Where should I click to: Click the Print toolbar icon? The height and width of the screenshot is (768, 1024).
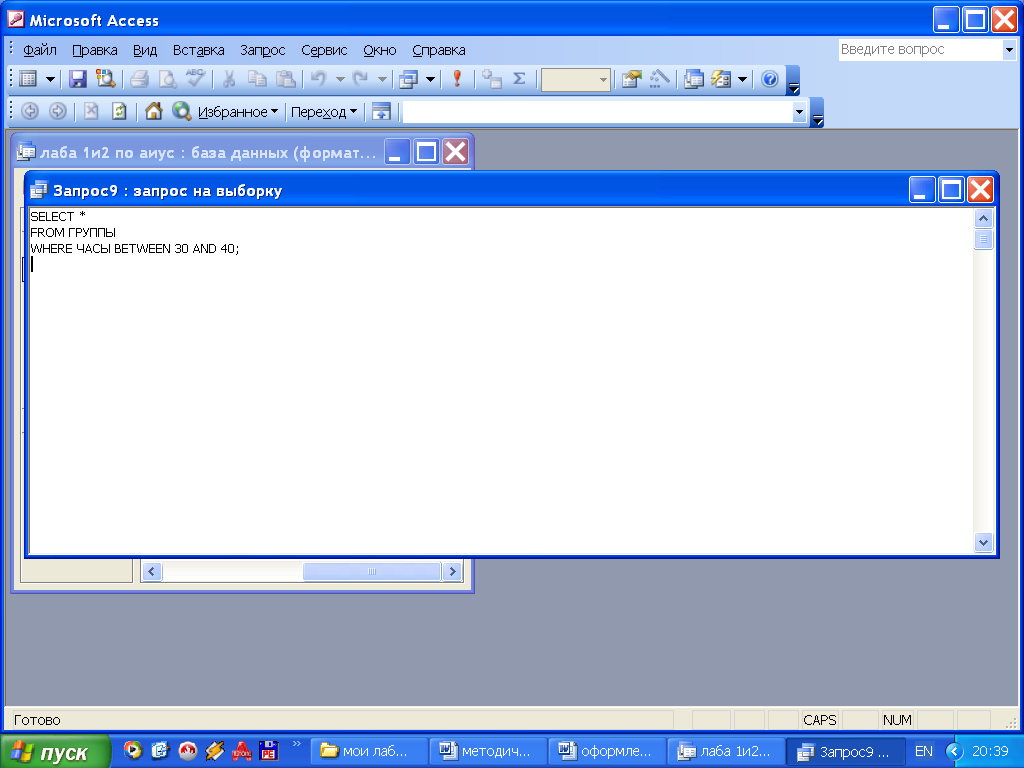coord(139,80)
